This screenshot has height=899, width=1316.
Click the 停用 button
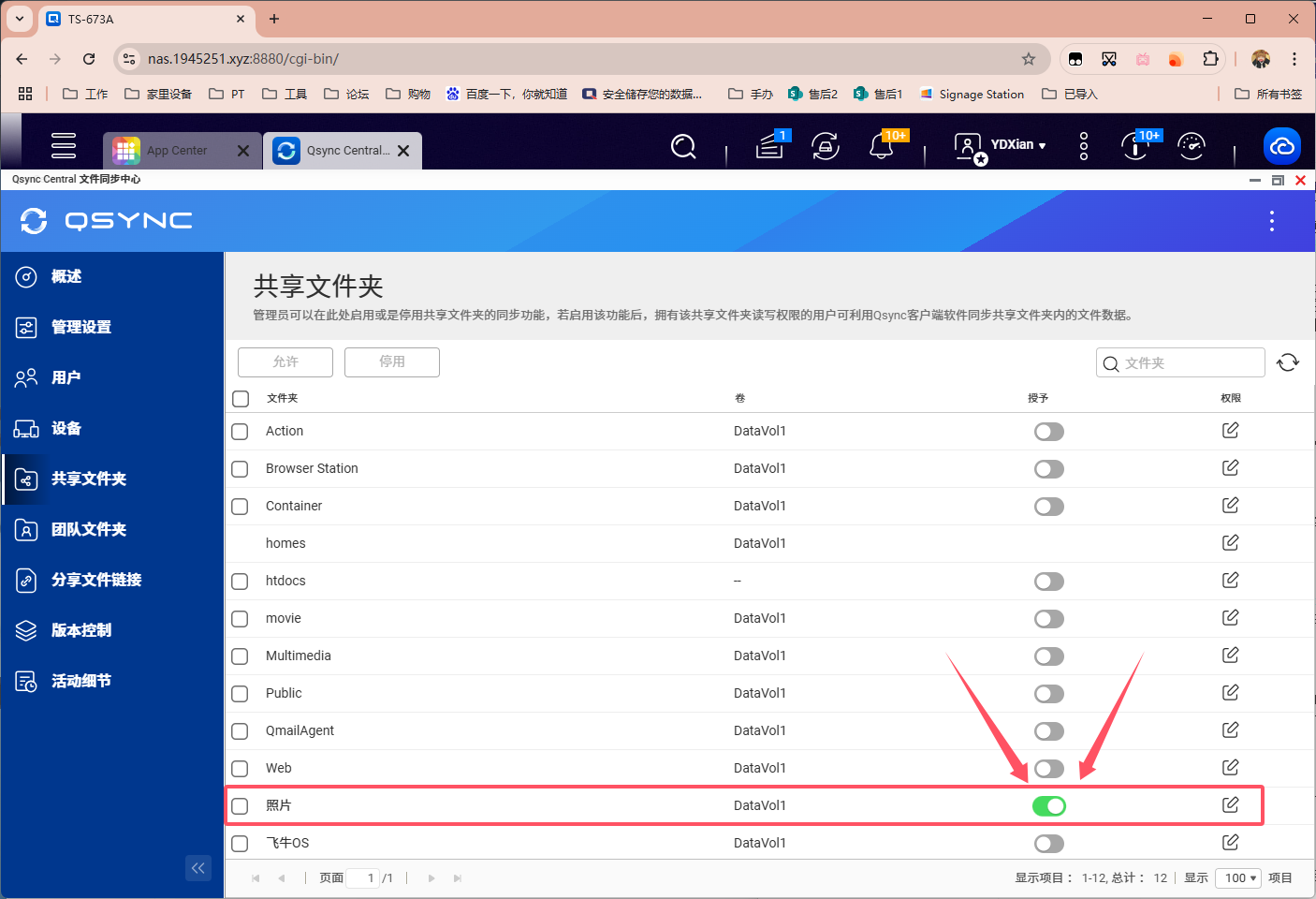[392, 361]
